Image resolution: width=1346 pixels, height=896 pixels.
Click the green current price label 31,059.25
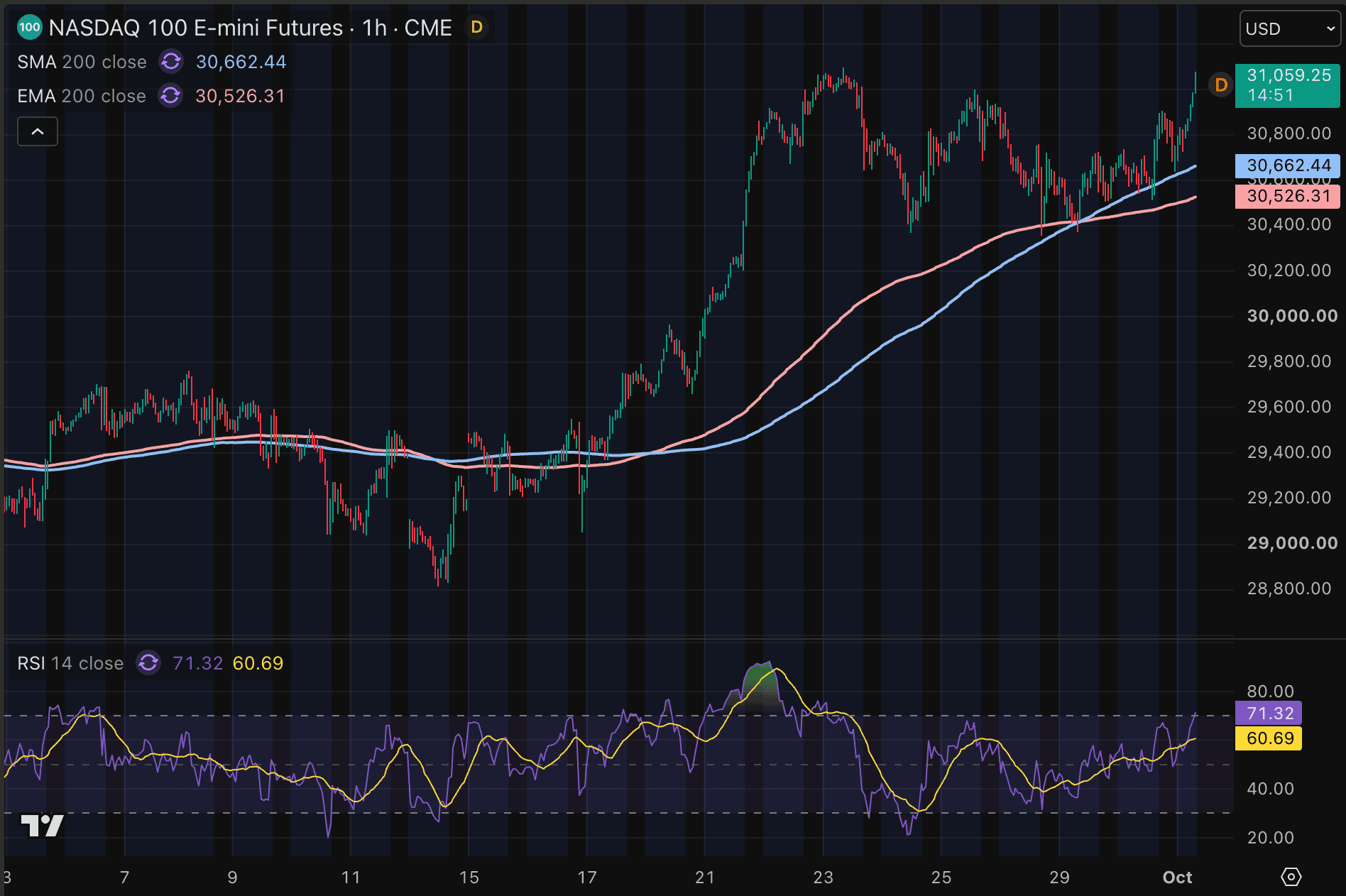[1288, 85]
